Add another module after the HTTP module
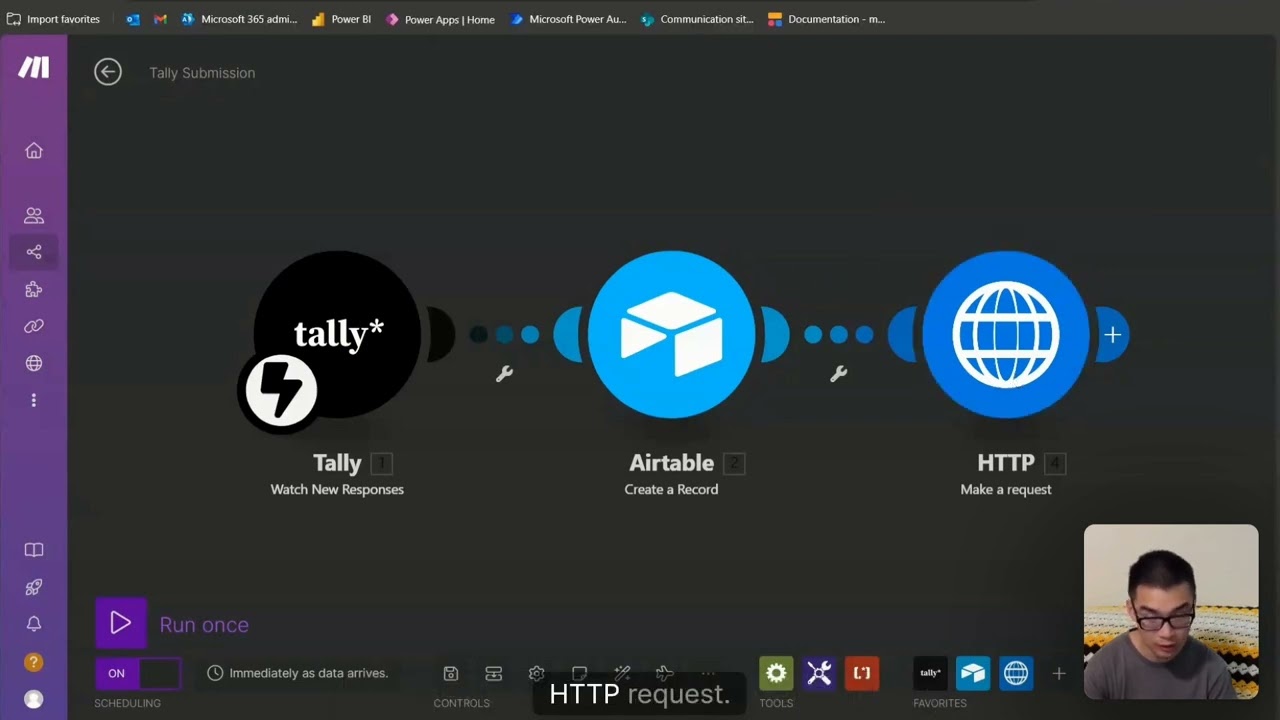Viewport: 1280px width, 720px height. pyautogui.click(x=1112, y=335)
